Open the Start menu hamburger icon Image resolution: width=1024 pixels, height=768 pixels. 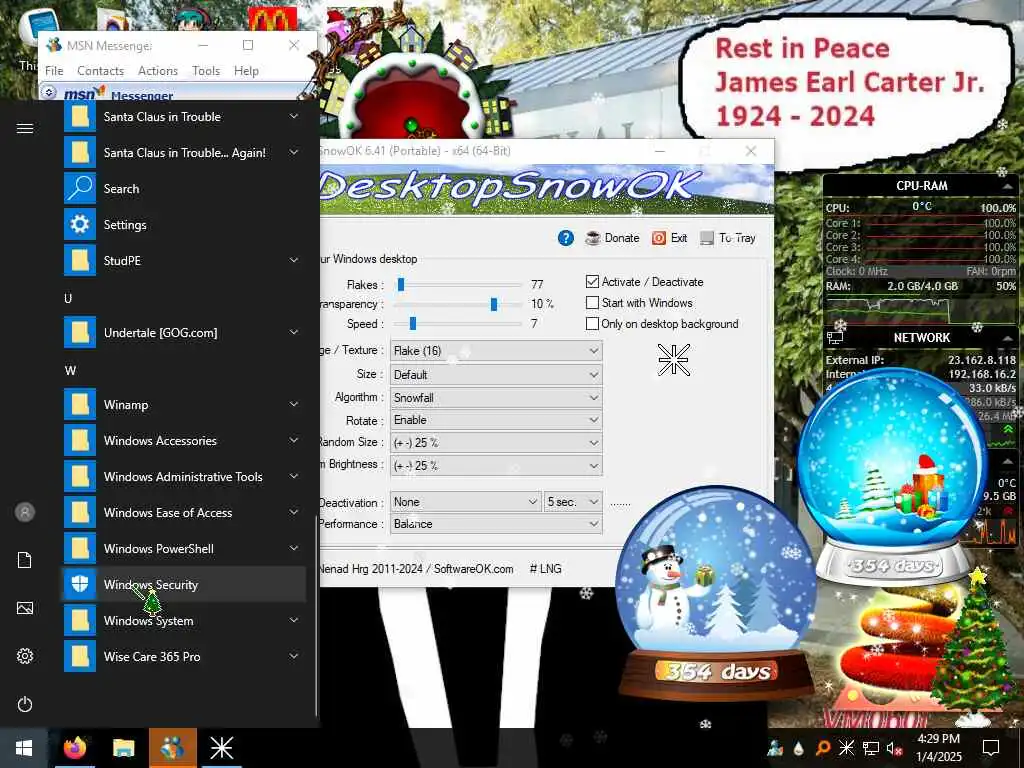click(x=25, y=128)
